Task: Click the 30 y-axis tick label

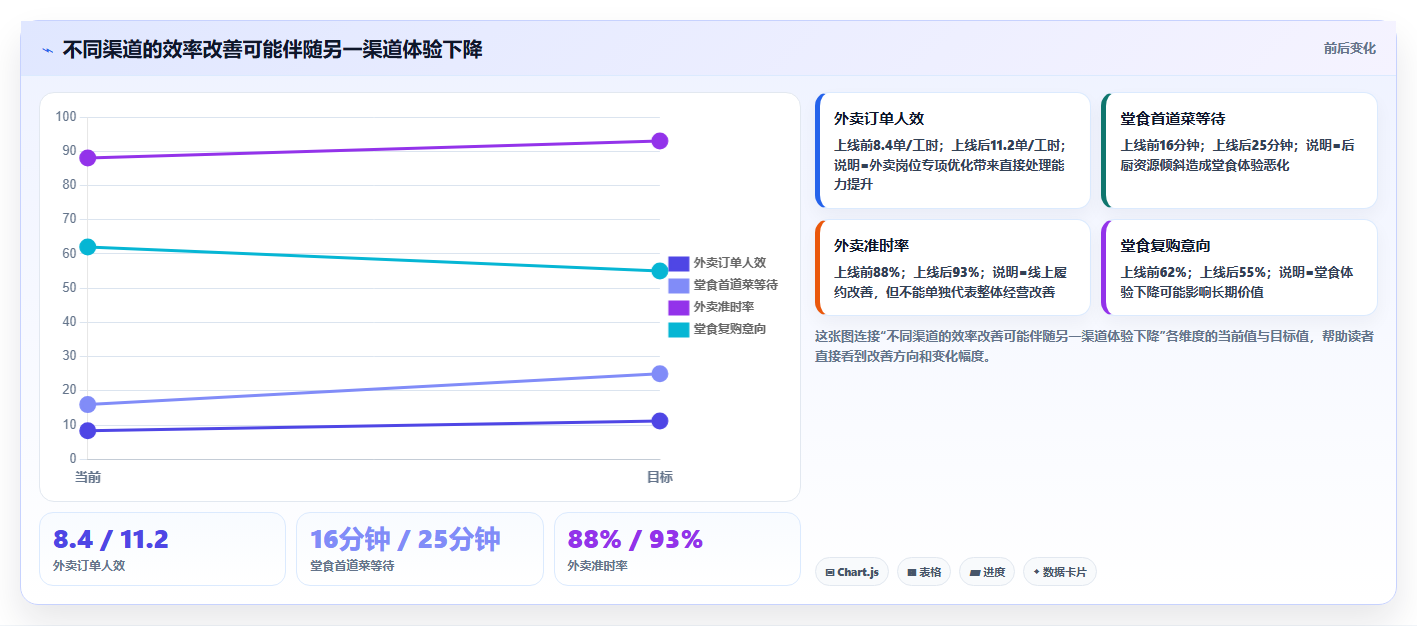Action: 69,356
